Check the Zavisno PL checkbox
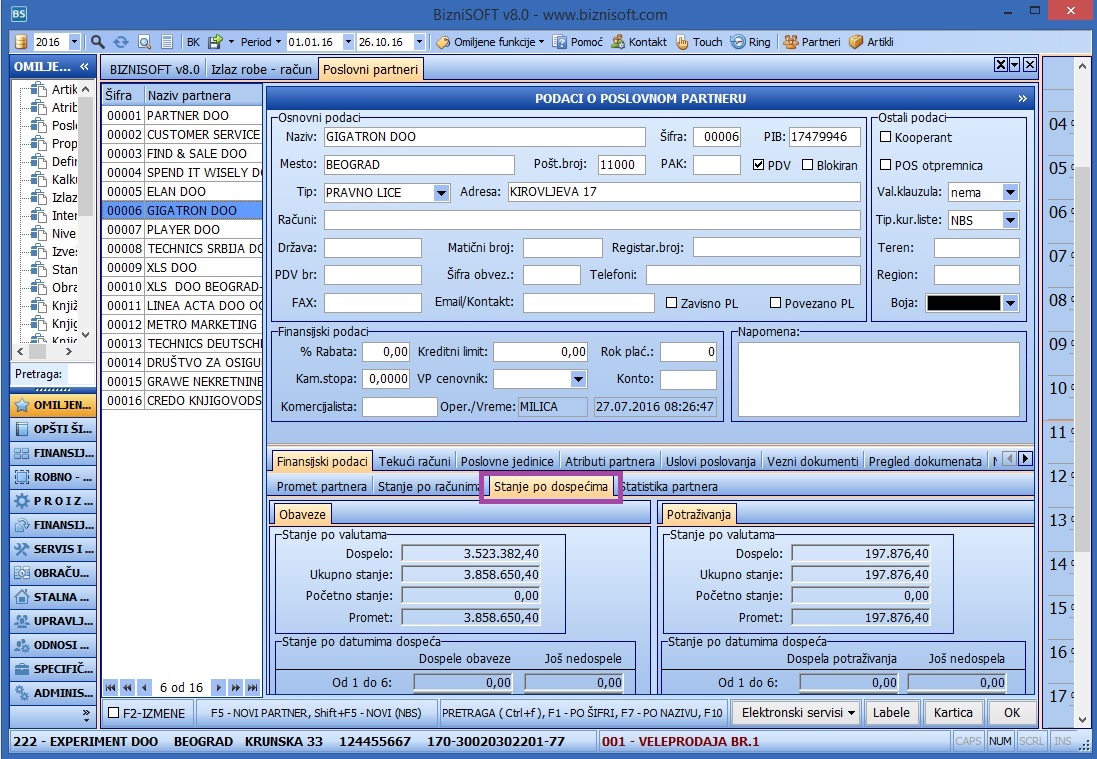Image resolution: width=1097 pixels, height=759 pixels. (x=672, y=303)
